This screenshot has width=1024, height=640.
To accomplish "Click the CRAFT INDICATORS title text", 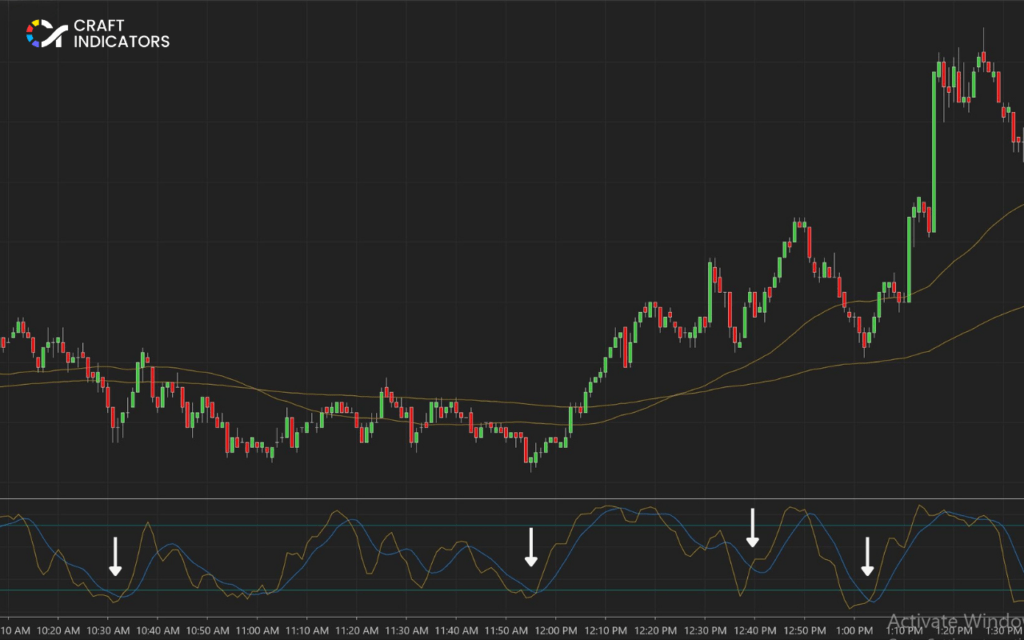I will click(x=120, y=31).
